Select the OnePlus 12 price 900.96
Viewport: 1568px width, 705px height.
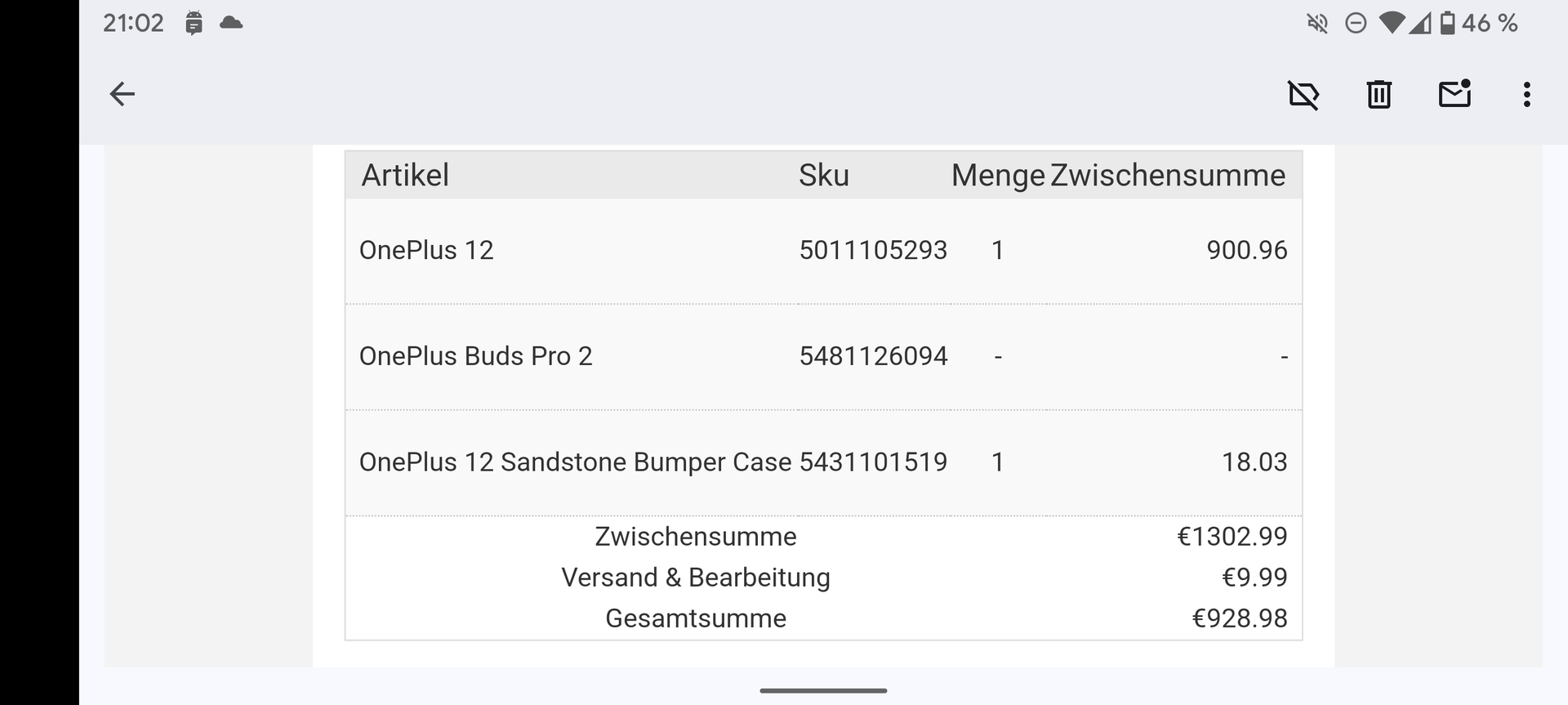[1246, 250]
